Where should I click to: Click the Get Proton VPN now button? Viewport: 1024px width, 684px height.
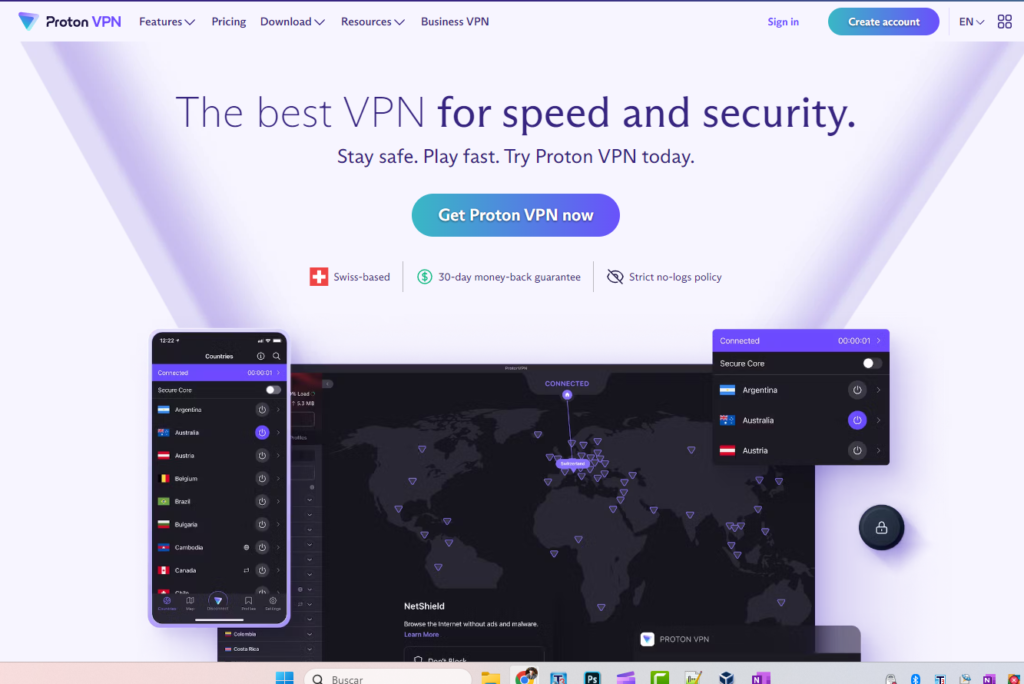tap(515, 215)
